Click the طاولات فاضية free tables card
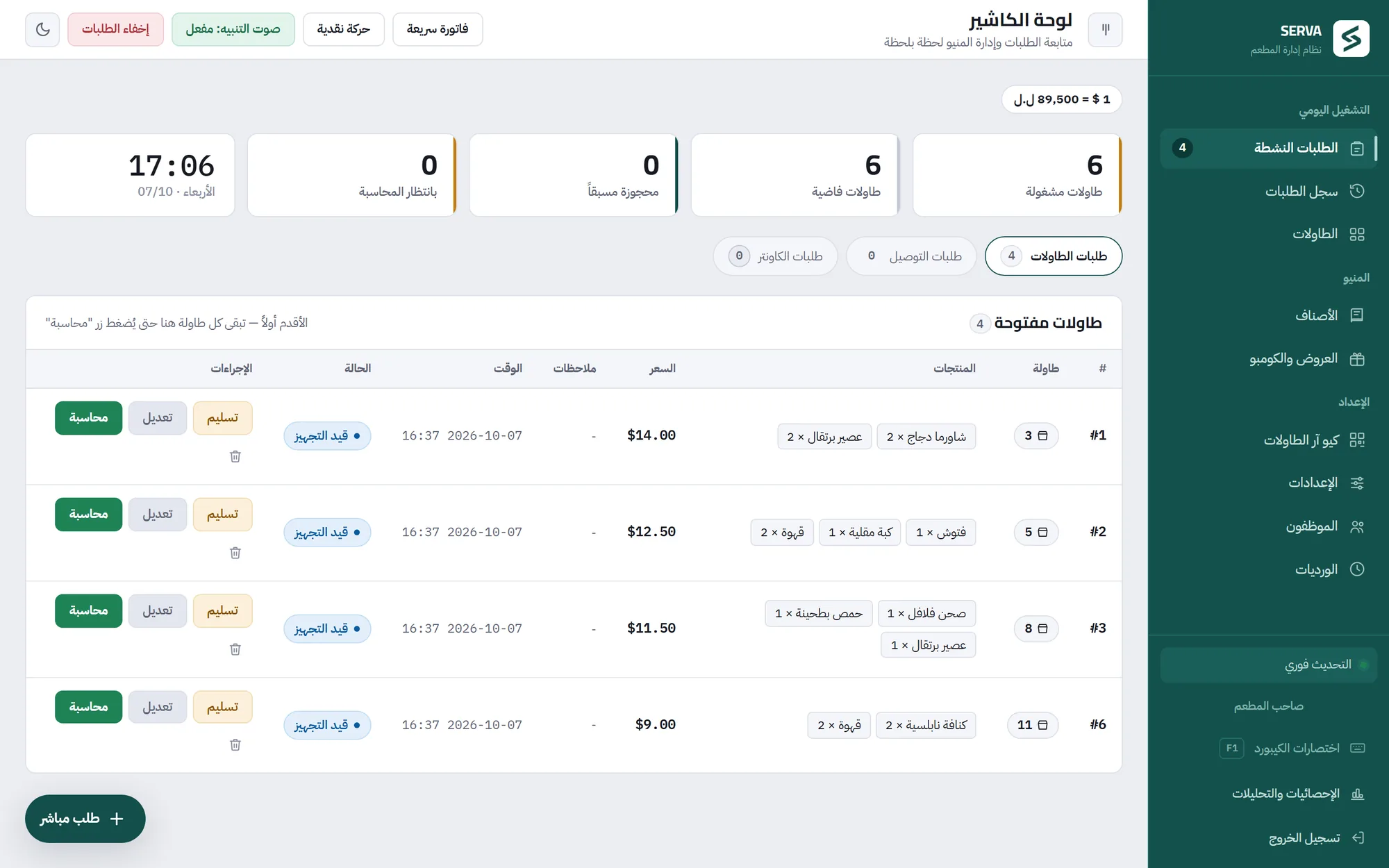The image size is (1389, 868). [x=796, y=175]
